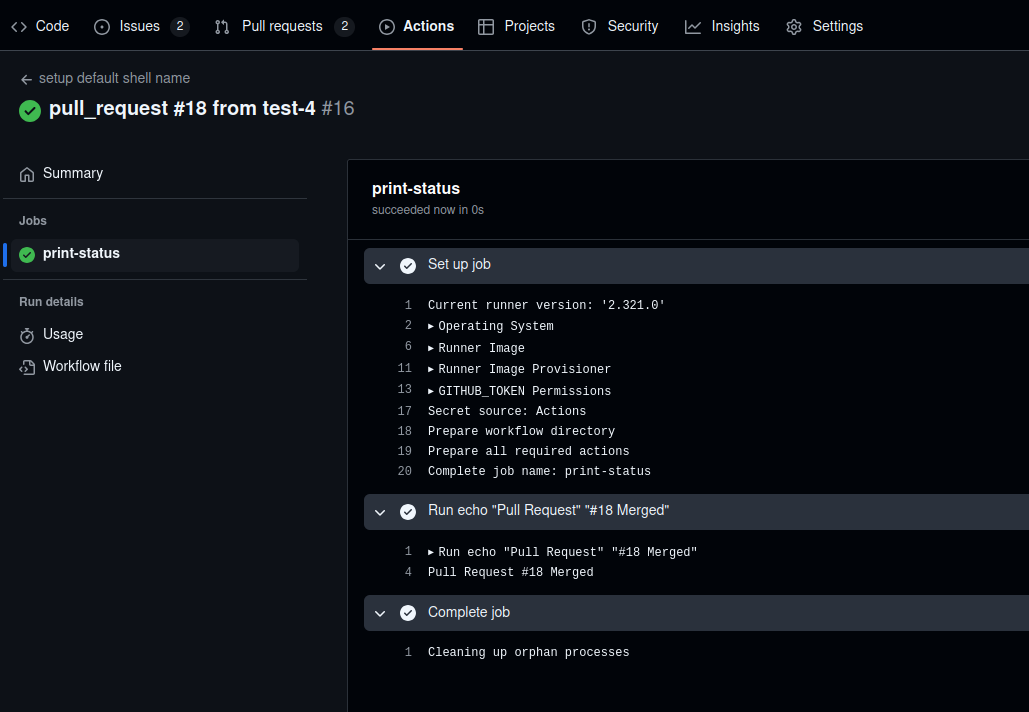The height and width of the screenshot is (712, 1029).
Task: Open the Workflow file link
Action: coord(82,366)
